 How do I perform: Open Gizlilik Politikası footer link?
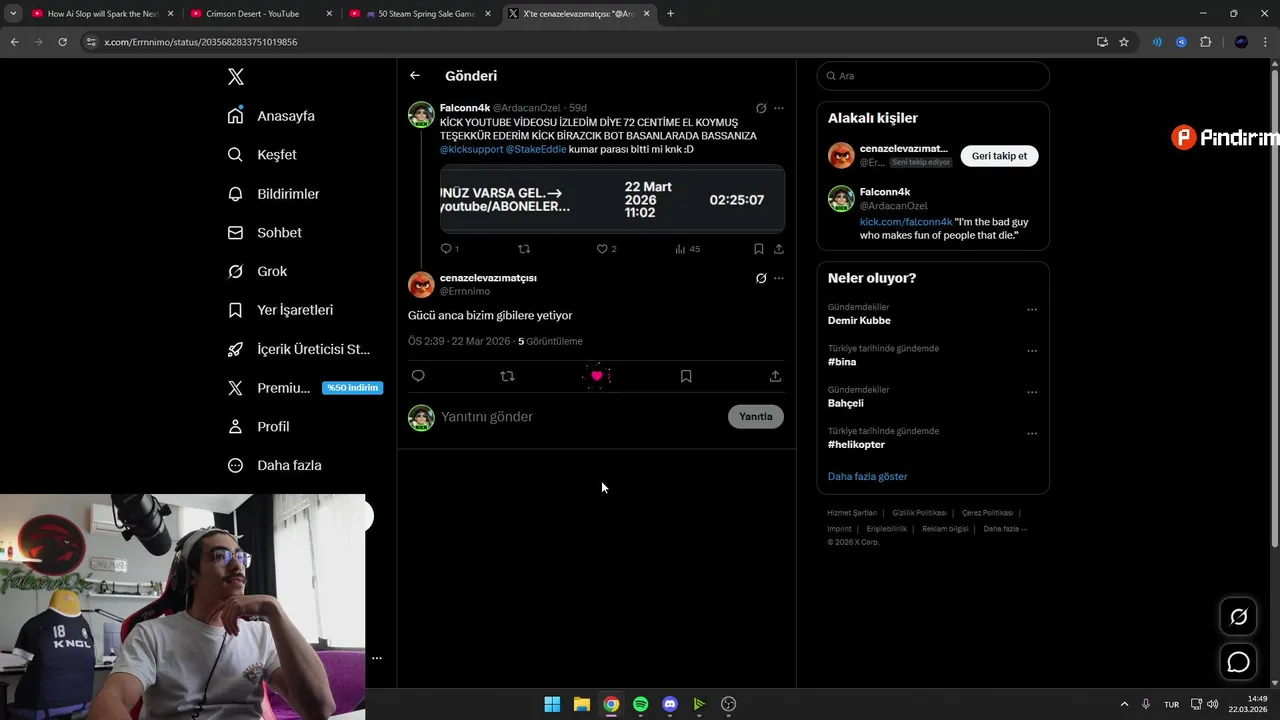919,513
